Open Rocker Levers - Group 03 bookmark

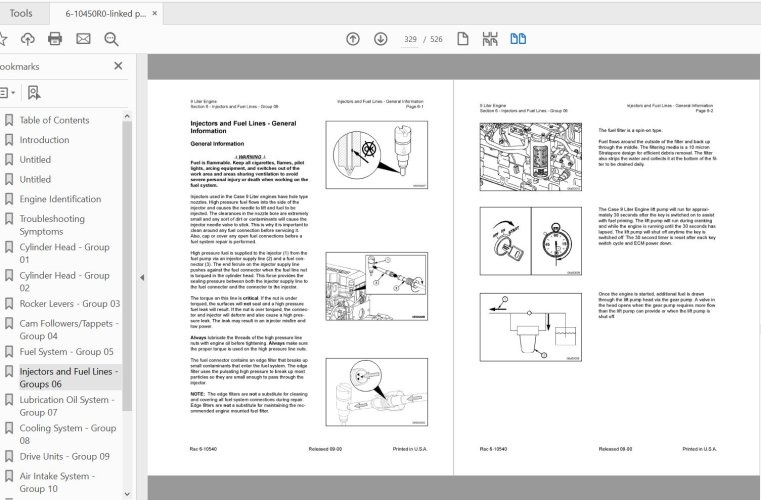(69, 304)
